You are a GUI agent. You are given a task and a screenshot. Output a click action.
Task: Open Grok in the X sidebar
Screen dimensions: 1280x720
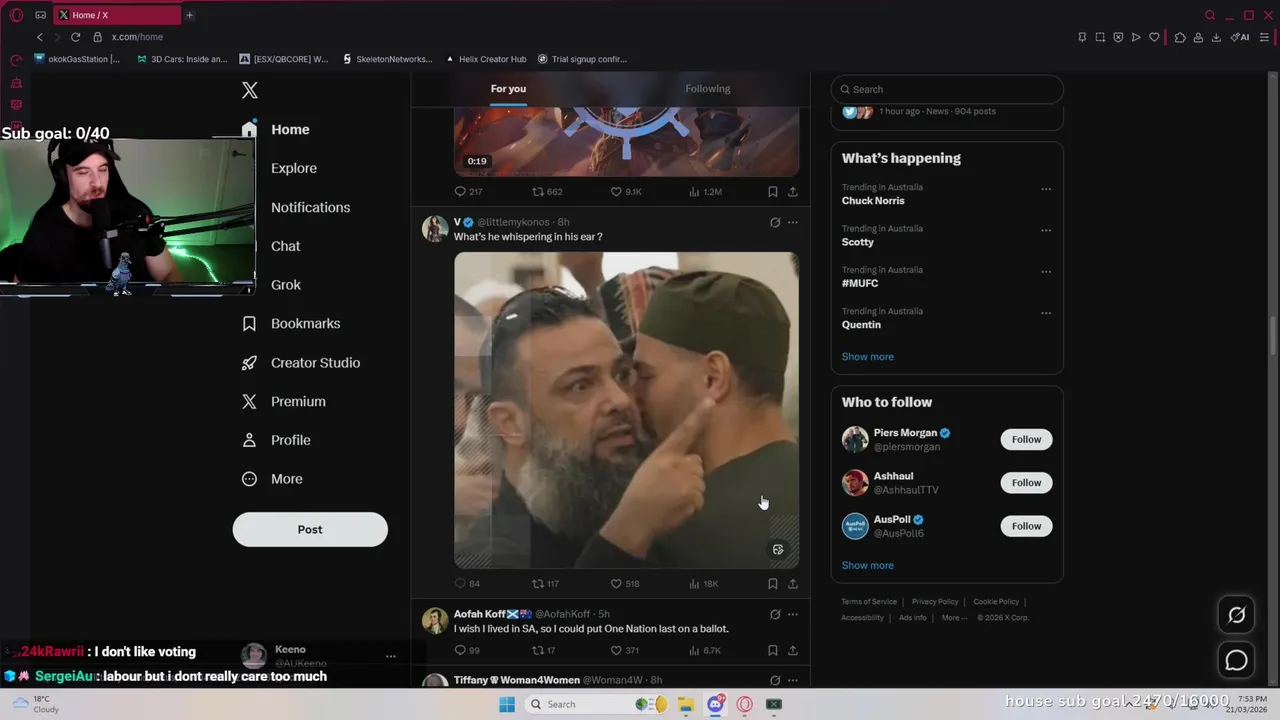coord(286,285)
